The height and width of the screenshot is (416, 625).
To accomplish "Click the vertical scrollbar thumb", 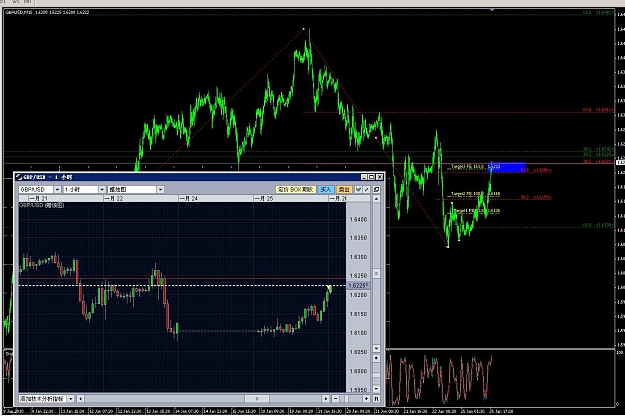I will point(376,273).
